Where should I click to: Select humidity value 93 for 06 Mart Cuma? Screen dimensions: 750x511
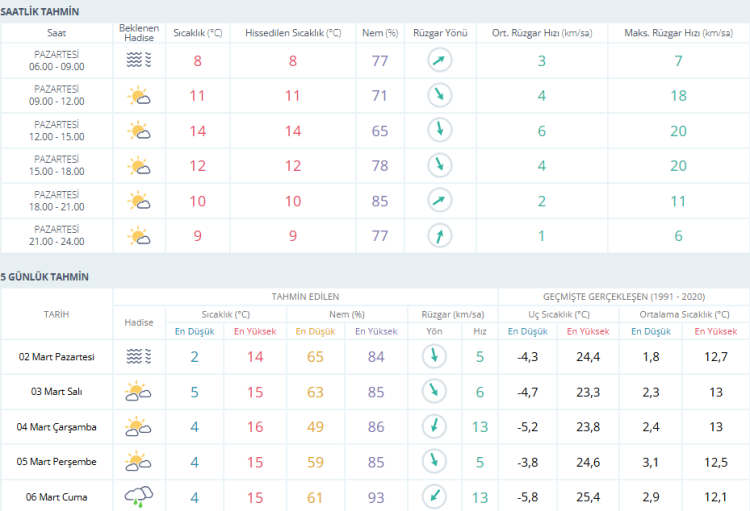(375, 496)
